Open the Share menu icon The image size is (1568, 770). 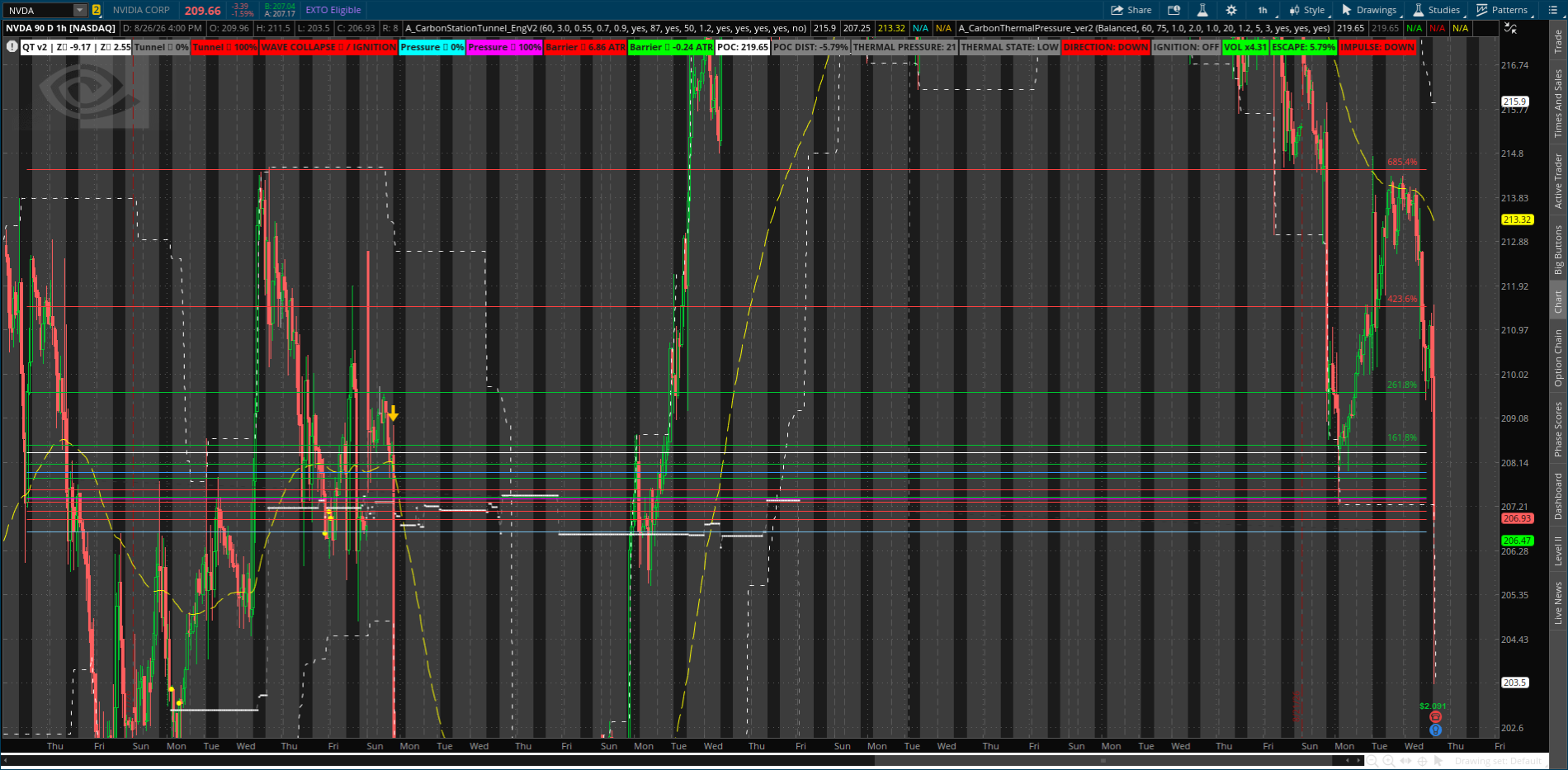[x=1131, y=10]
